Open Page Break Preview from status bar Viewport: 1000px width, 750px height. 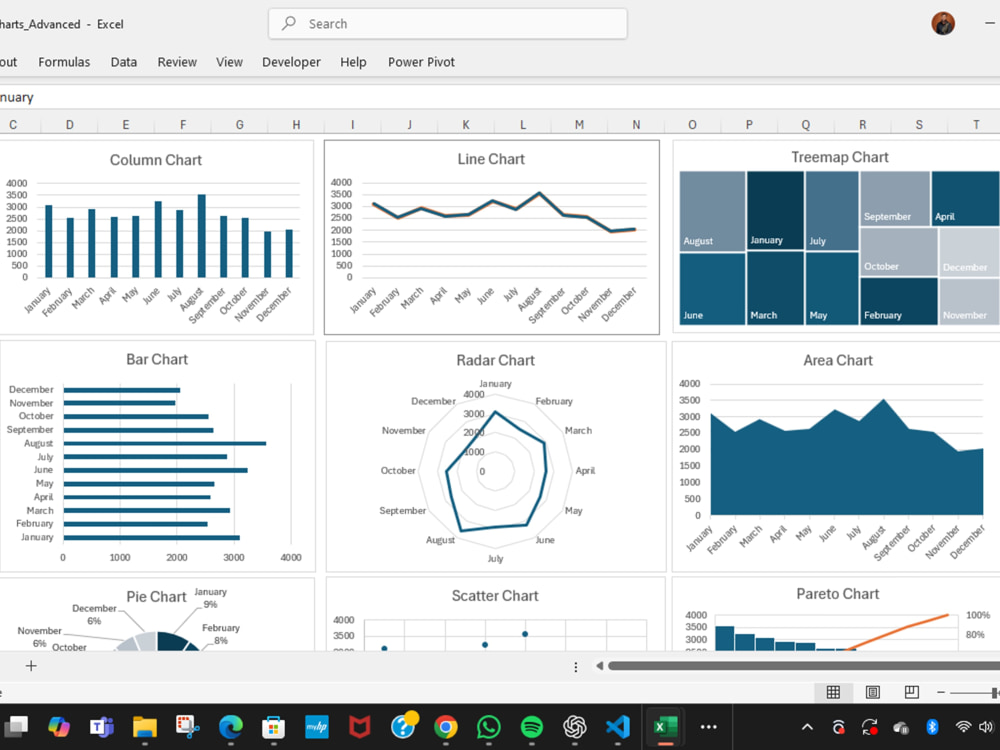coord(909,692)
